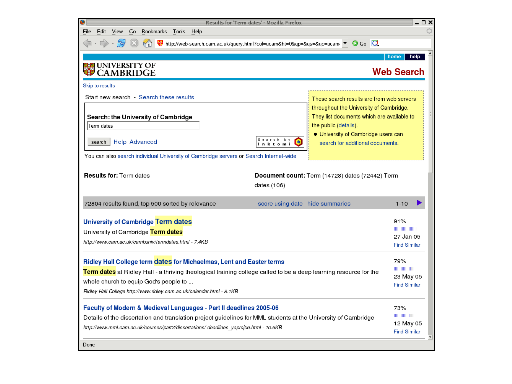Click the Search Internet-wide link
This screenshot has height=384, width=512.
271,156
